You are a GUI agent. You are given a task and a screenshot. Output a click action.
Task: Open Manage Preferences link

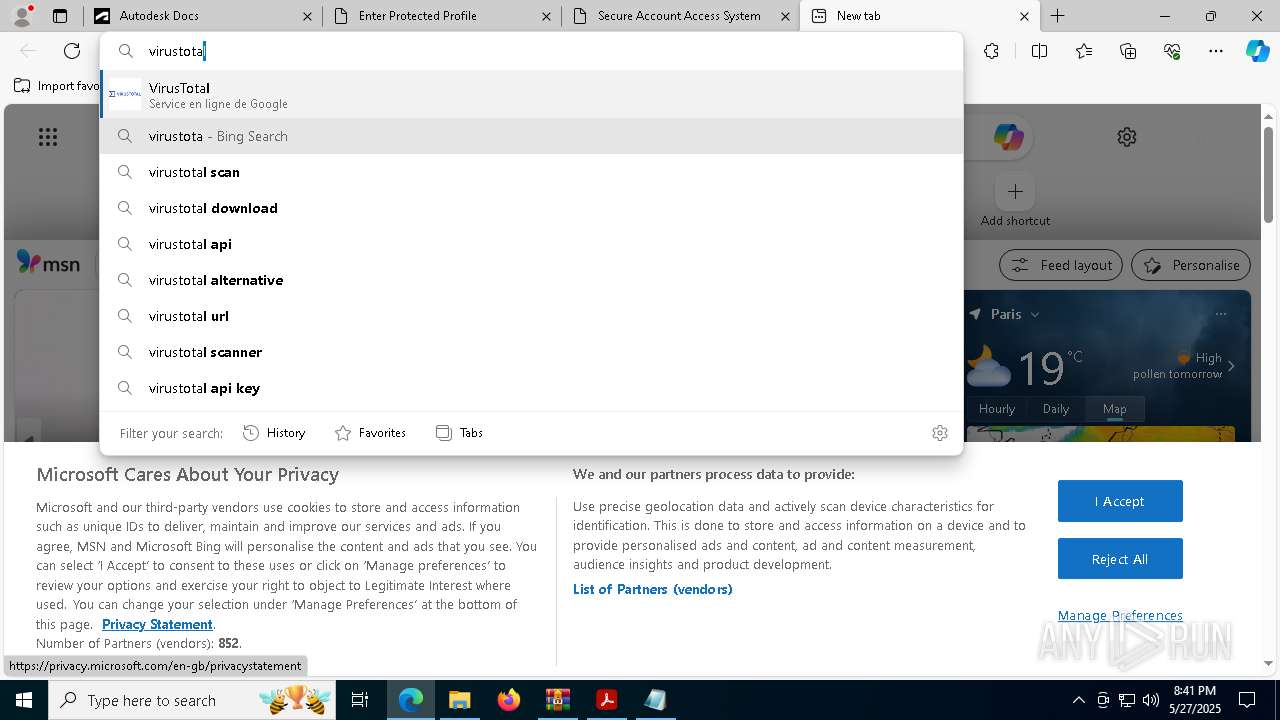pos(1120,615)
